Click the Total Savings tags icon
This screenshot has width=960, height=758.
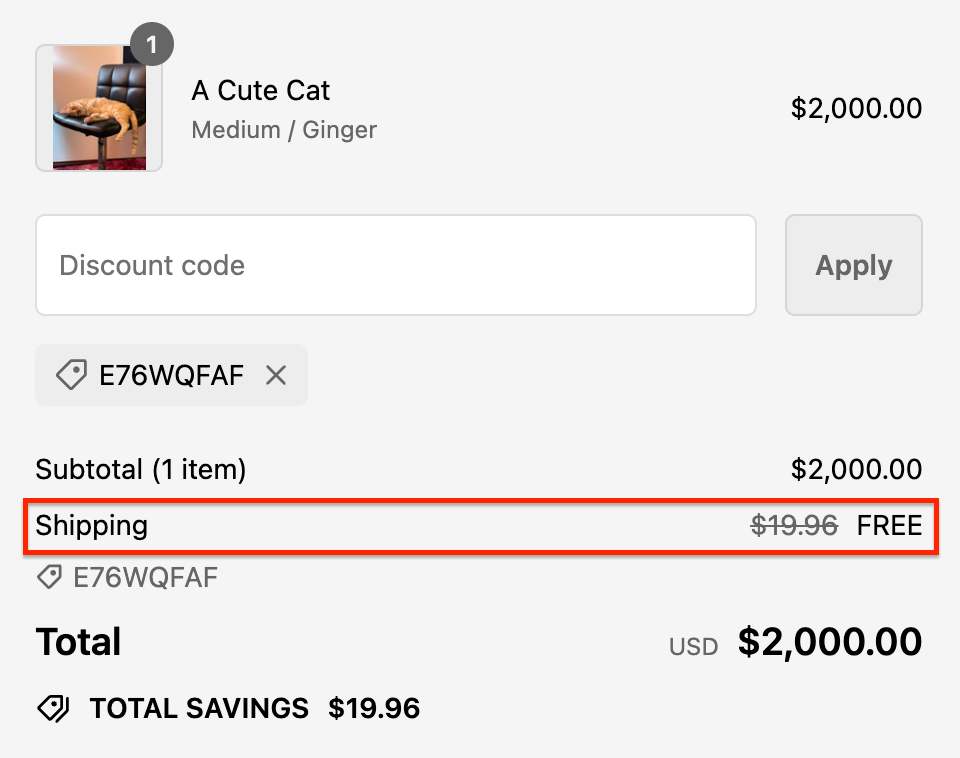click(x=54, y=709)
